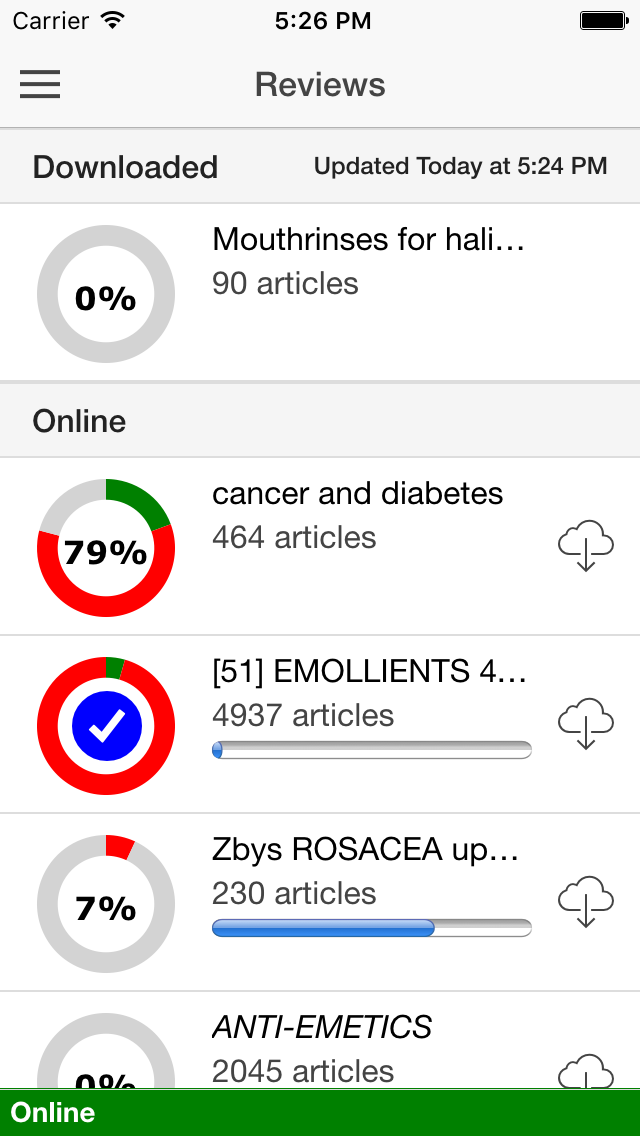This screenshot has width=640, height=1136.
Task: Open the Mouthrinses for halitosis review
Action: pyautogui.click(x=368, y=239)
